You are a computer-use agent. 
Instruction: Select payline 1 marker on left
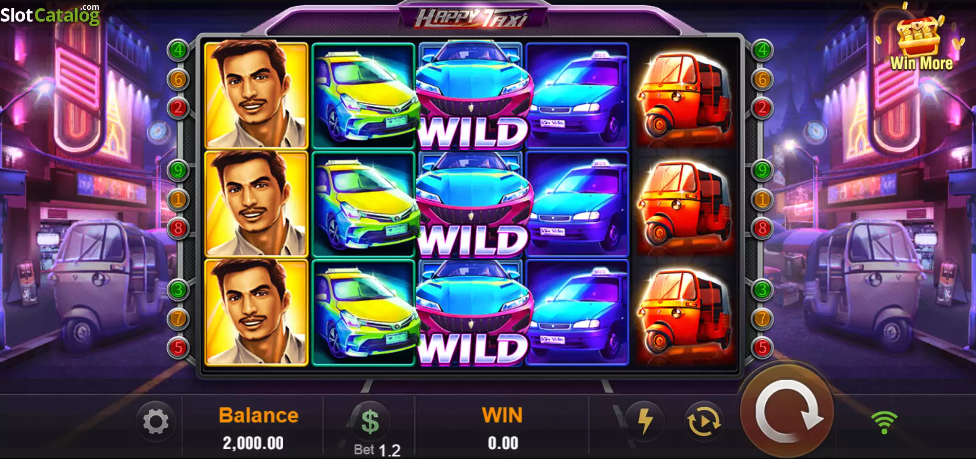pos(178,199)
